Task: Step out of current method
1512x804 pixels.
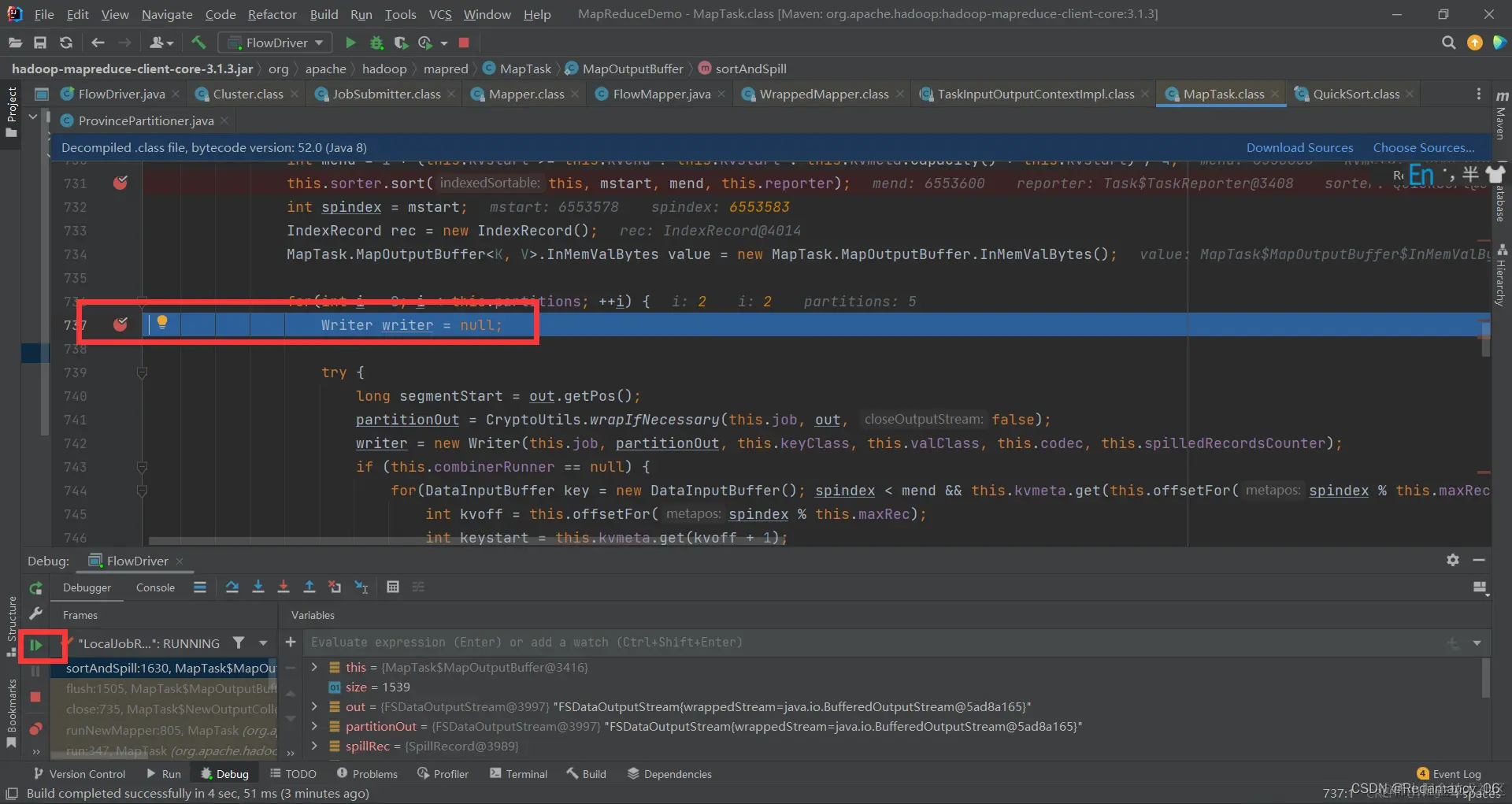Action: click(309, 587)
